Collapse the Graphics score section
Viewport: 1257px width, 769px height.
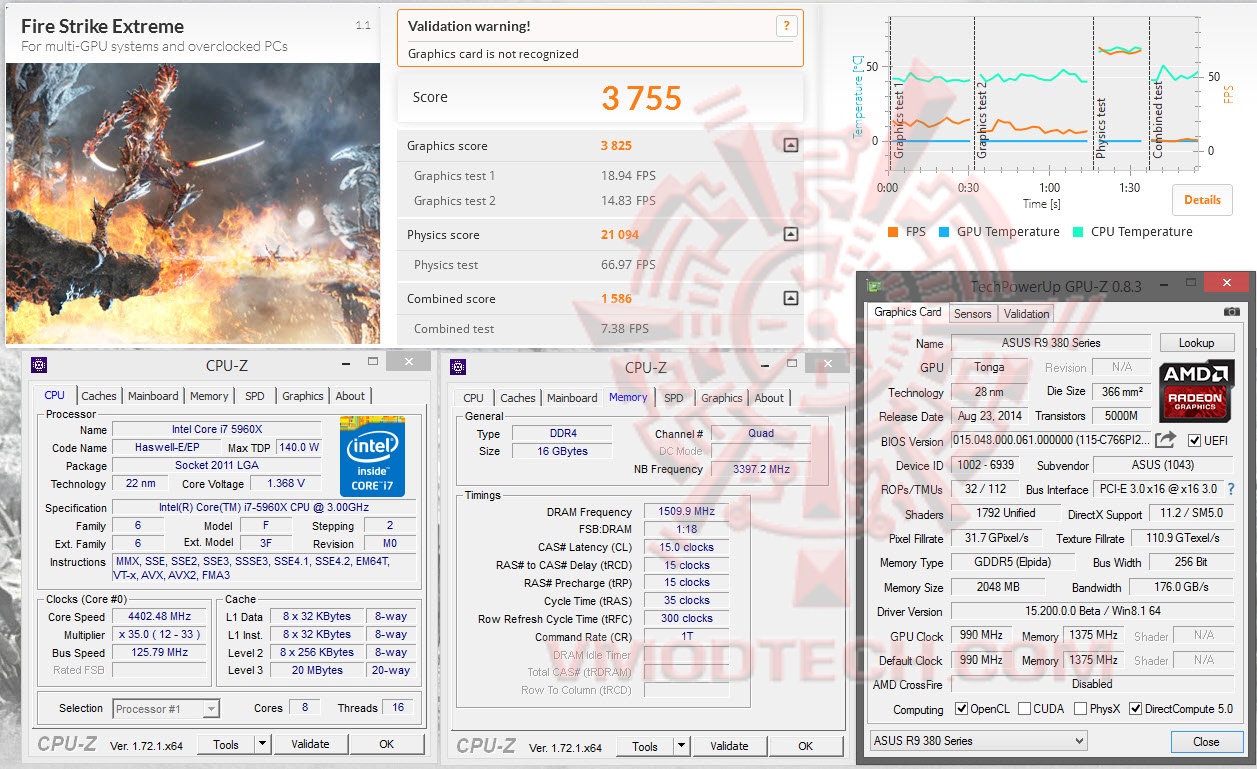point(791,145)
